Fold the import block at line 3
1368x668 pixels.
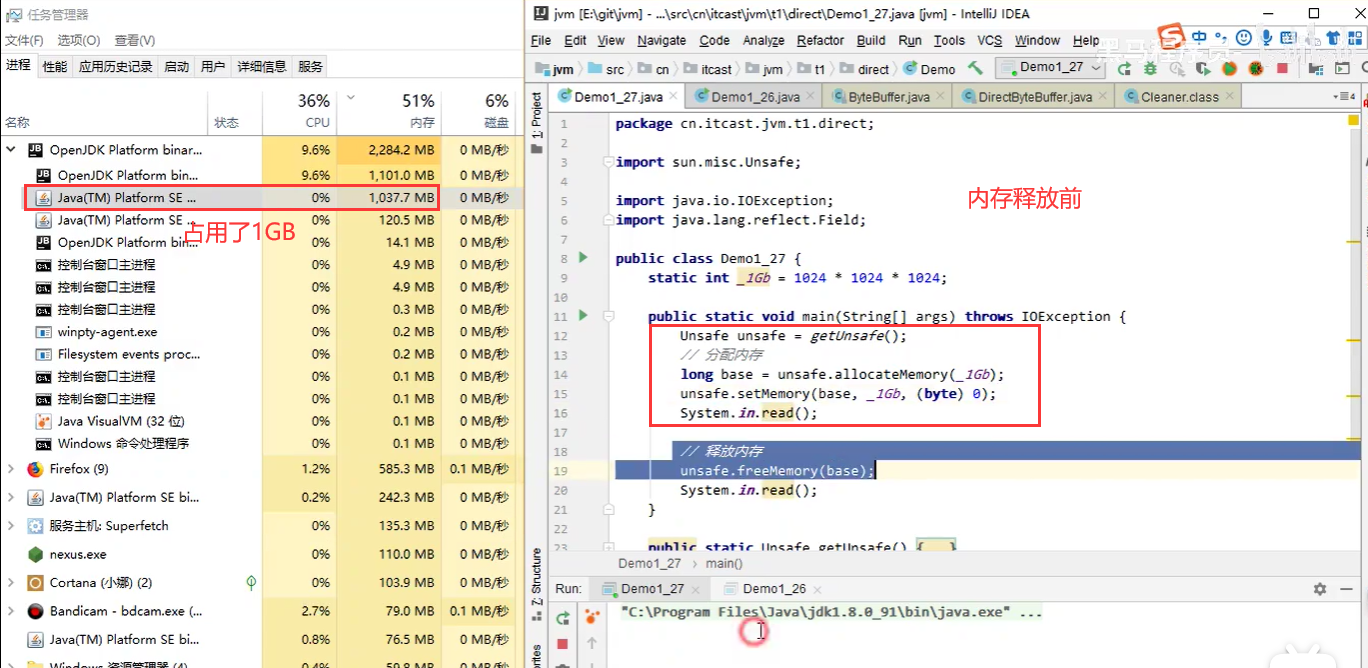(607, 162)
